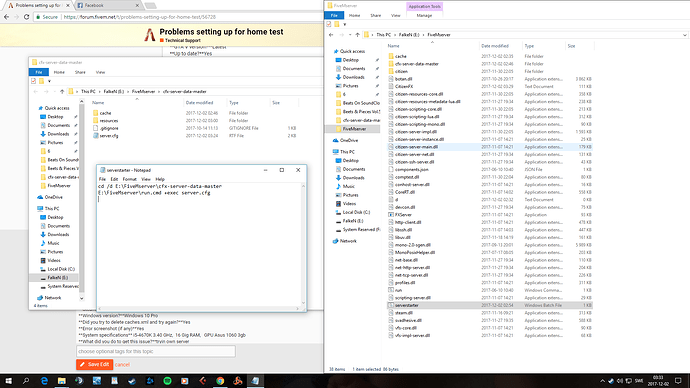This screenshot has height=388, width=690.
Task: Expand system tray hidden icons chevron
Action: 602,381
